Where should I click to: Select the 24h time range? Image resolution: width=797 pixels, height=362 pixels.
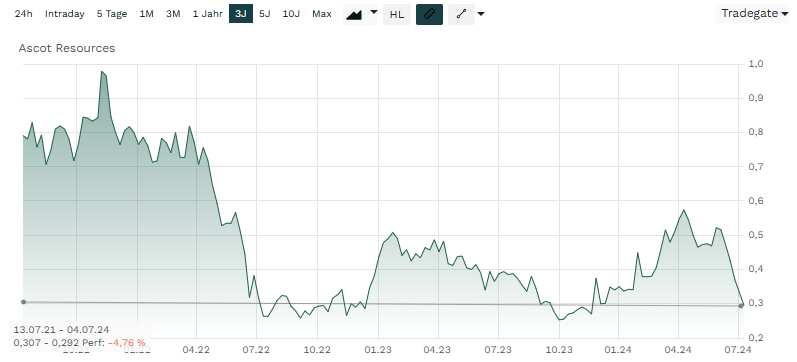pos(23,14)
